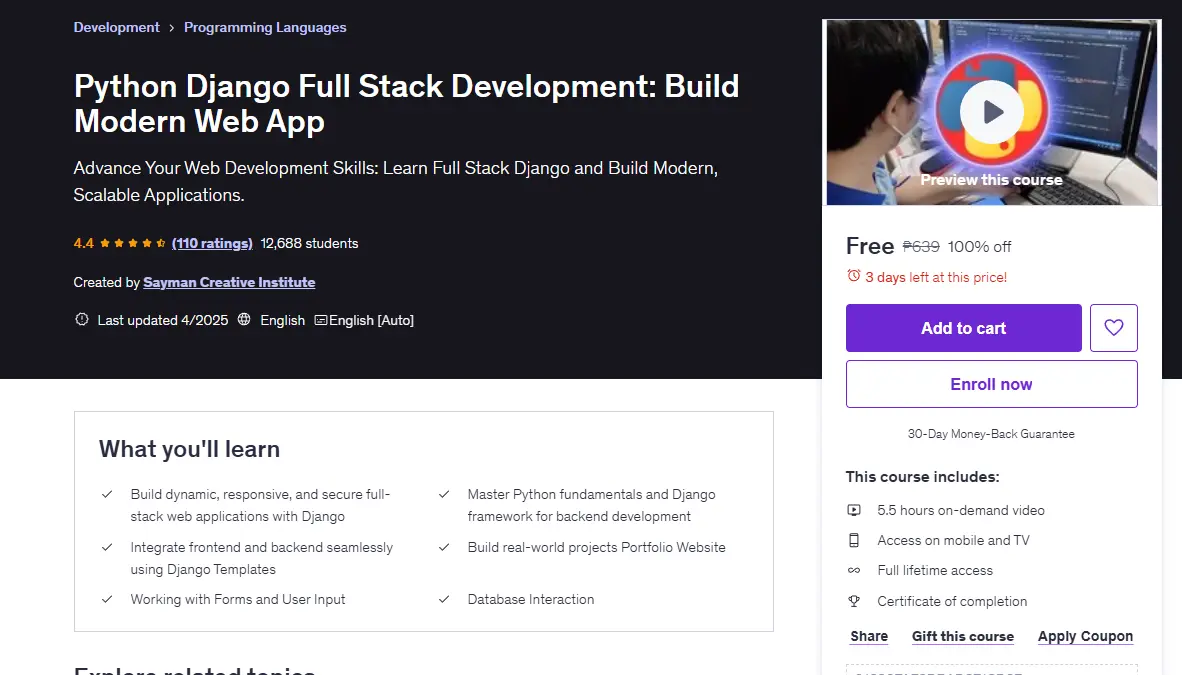This screenshot has width=1182, height=675.
Task: Click checkmark beside Database Interaction
Action: click(444, 599)
